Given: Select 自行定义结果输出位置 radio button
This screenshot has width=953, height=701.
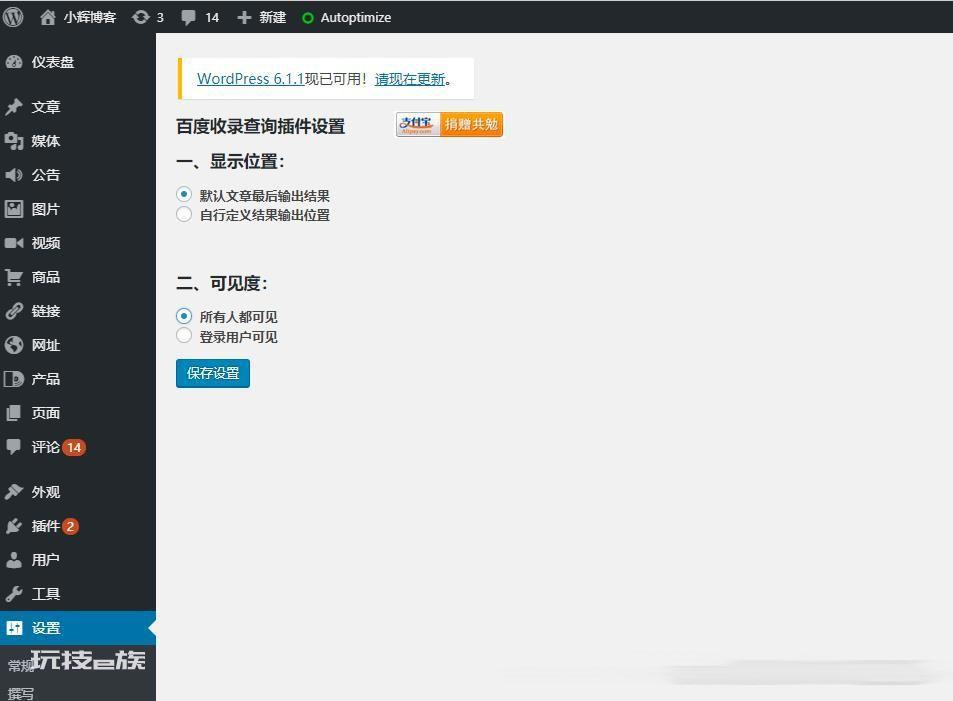Looking at the screenshot, I should pos(184,215).
